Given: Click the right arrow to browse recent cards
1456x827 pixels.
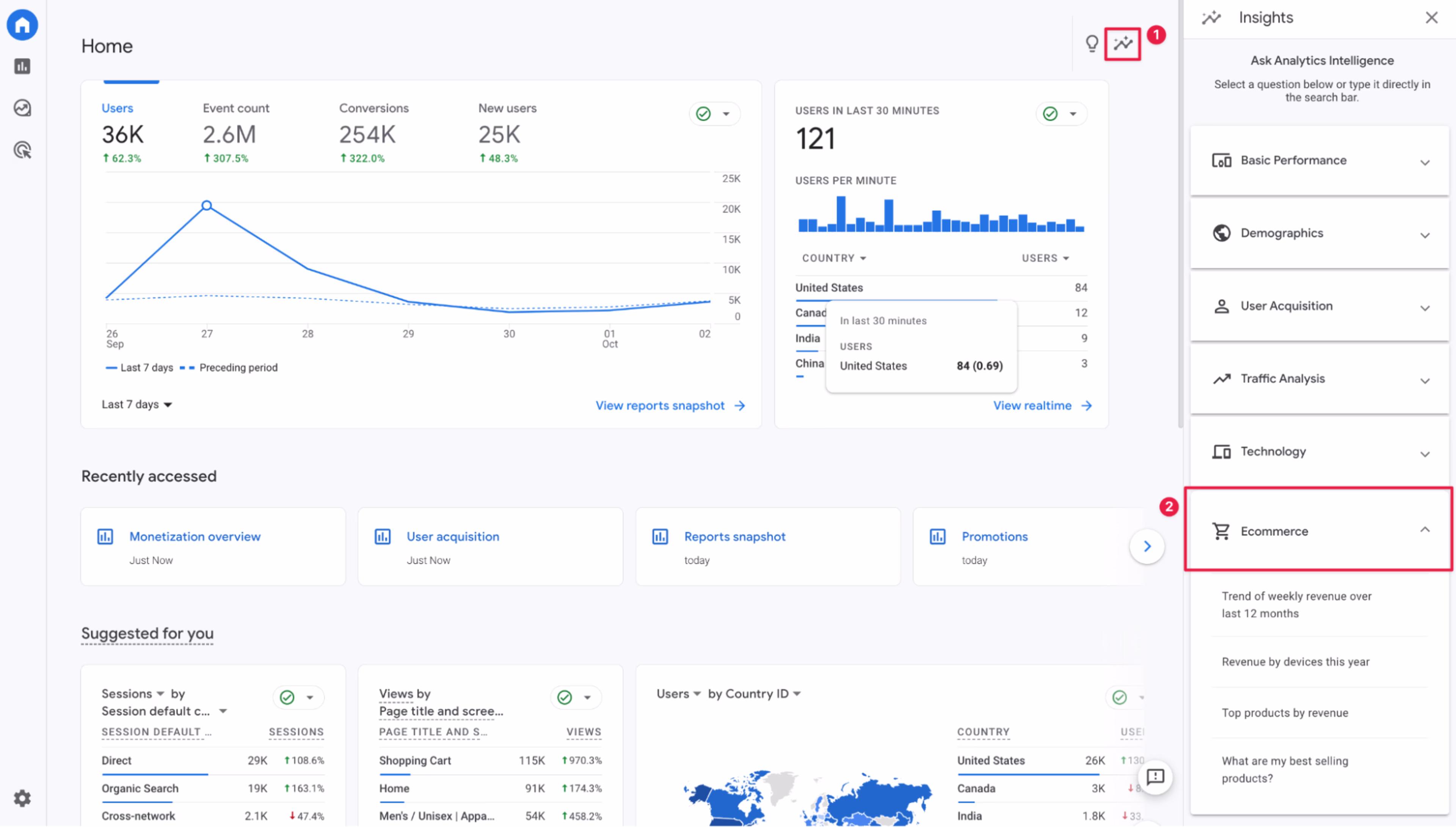Looking at the screenshot, I should pos(1147,546).
